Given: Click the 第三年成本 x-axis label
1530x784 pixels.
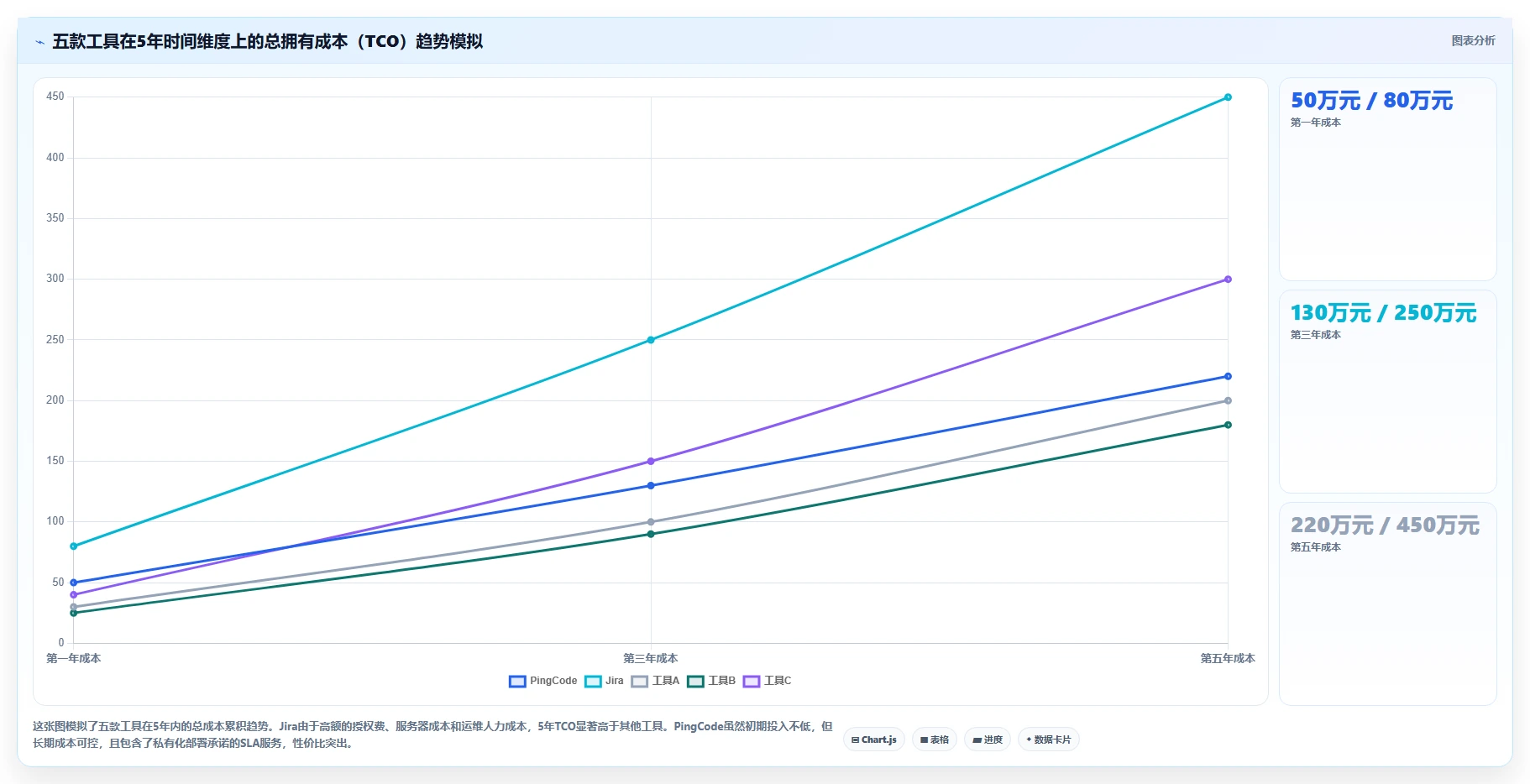Looking at the screenshot, I should click(x=651, y=659).
